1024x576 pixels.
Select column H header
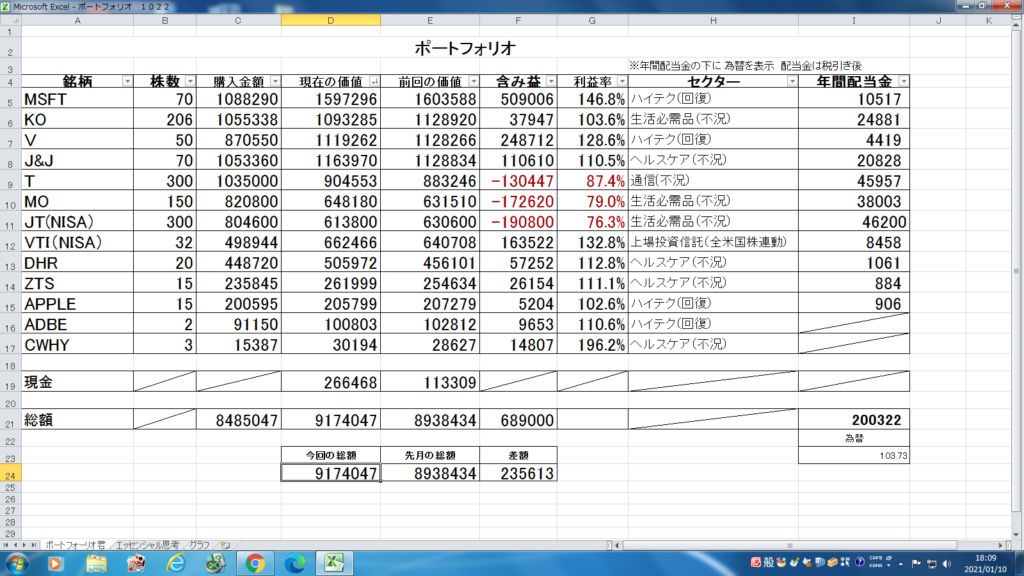click(713, 20)
